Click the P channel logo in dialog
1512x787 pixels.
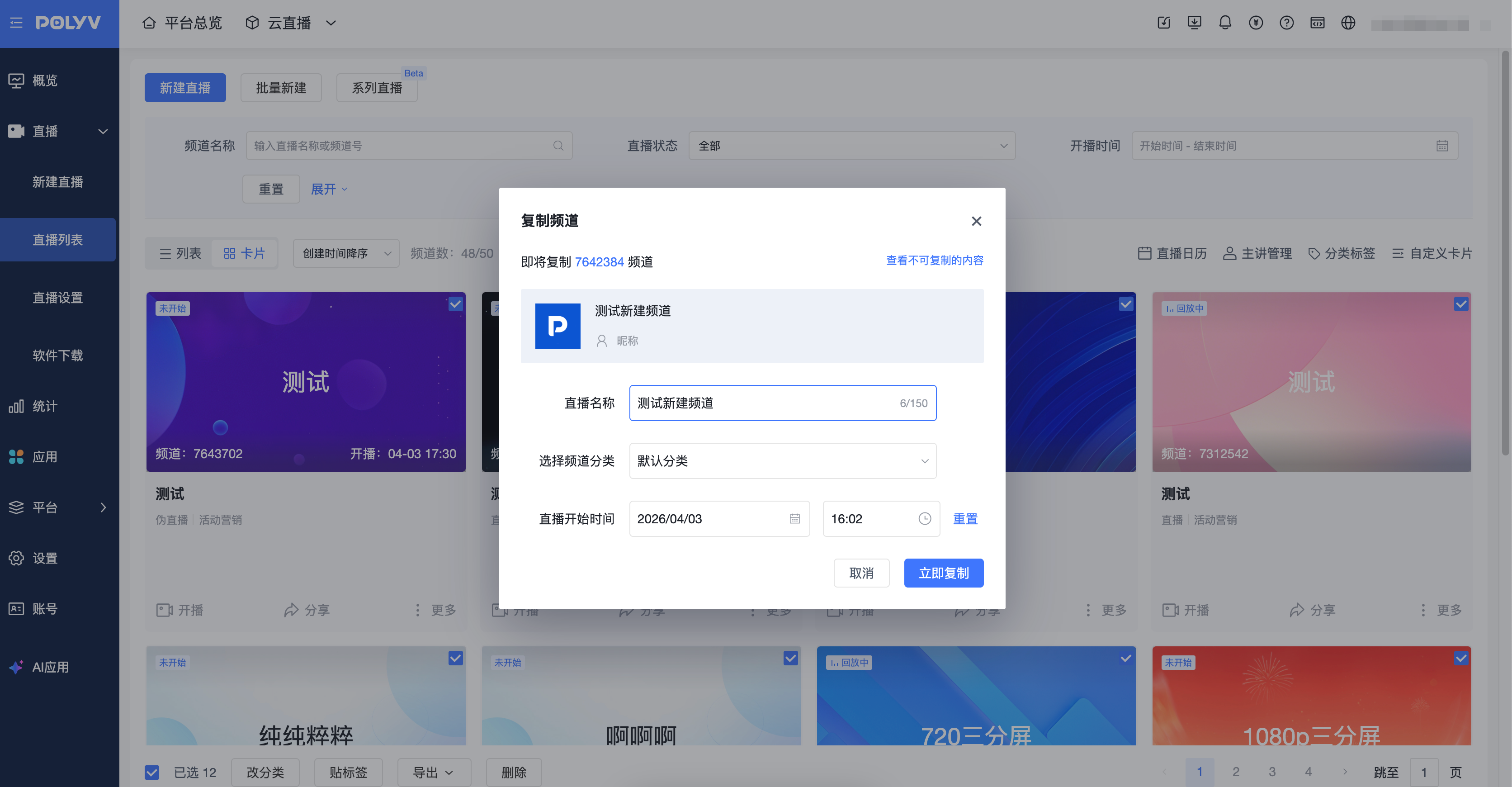pyautogui.click(x=558, y=326)
